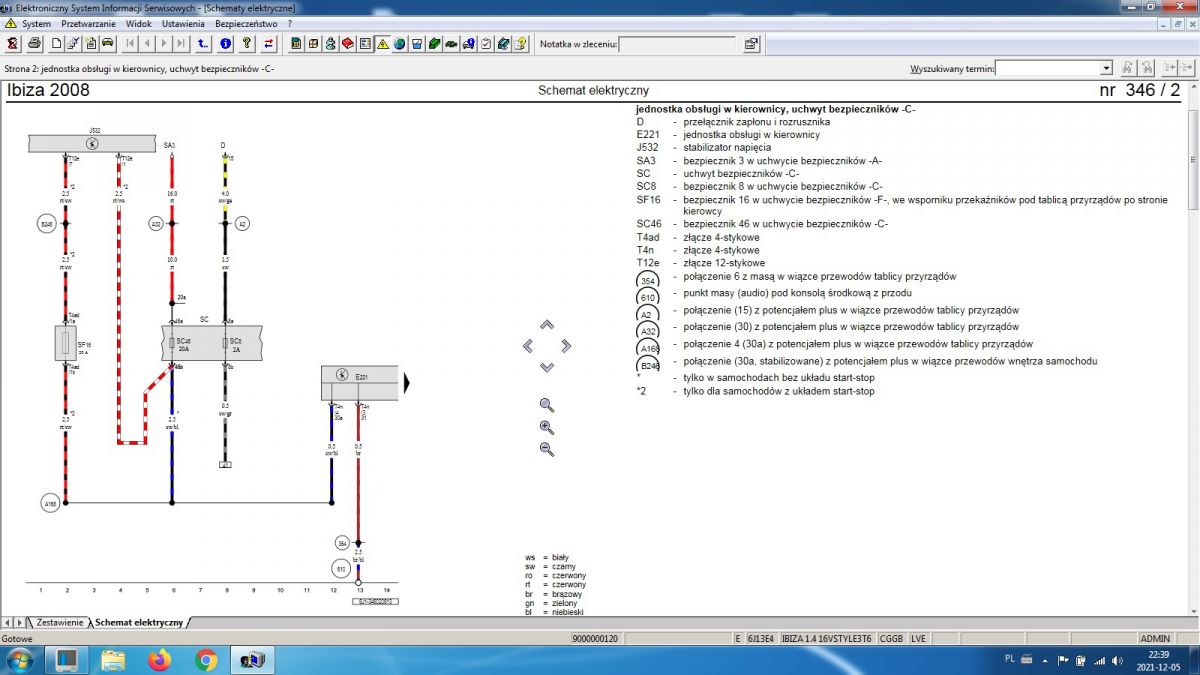
Task: Open the Windows Start button
Action: click(20, 660)
